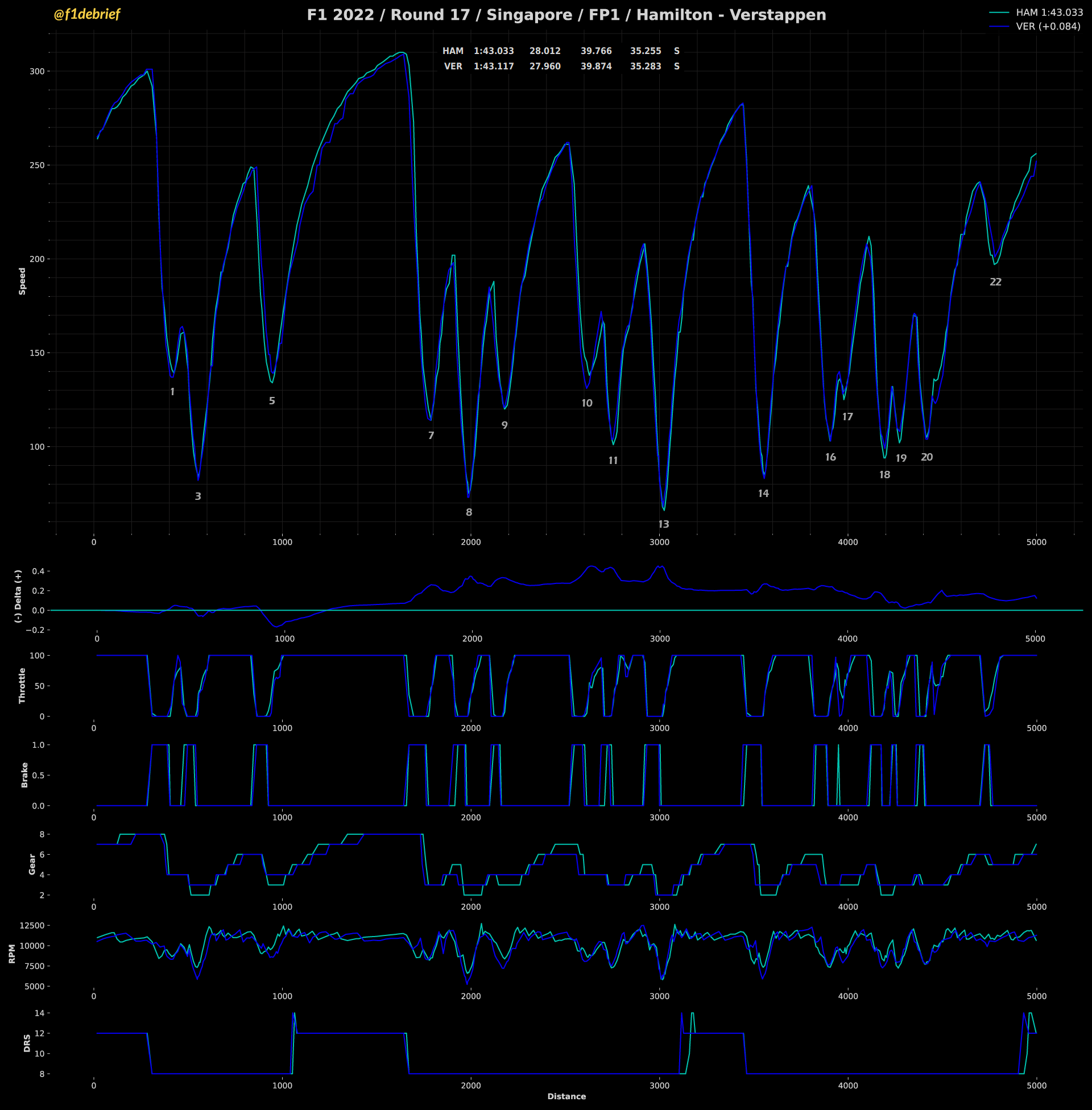Click the Speed axis label

click(22, 281)
